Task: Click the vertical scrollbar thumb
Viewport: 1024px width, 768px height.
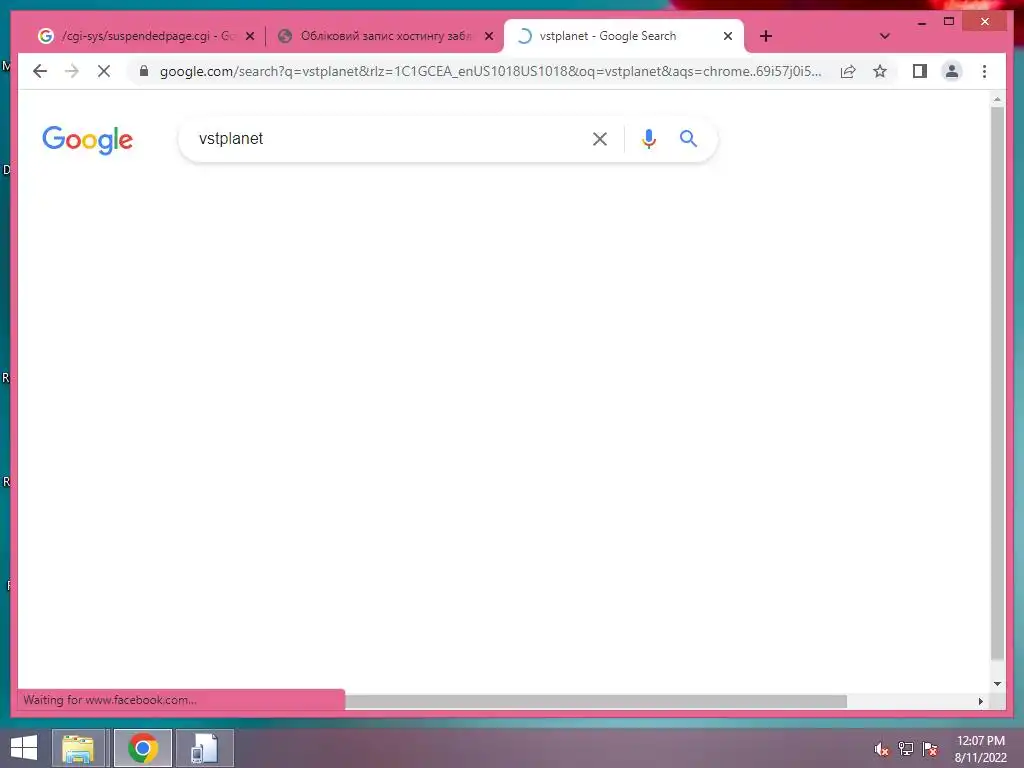Action: coord(997,383)
